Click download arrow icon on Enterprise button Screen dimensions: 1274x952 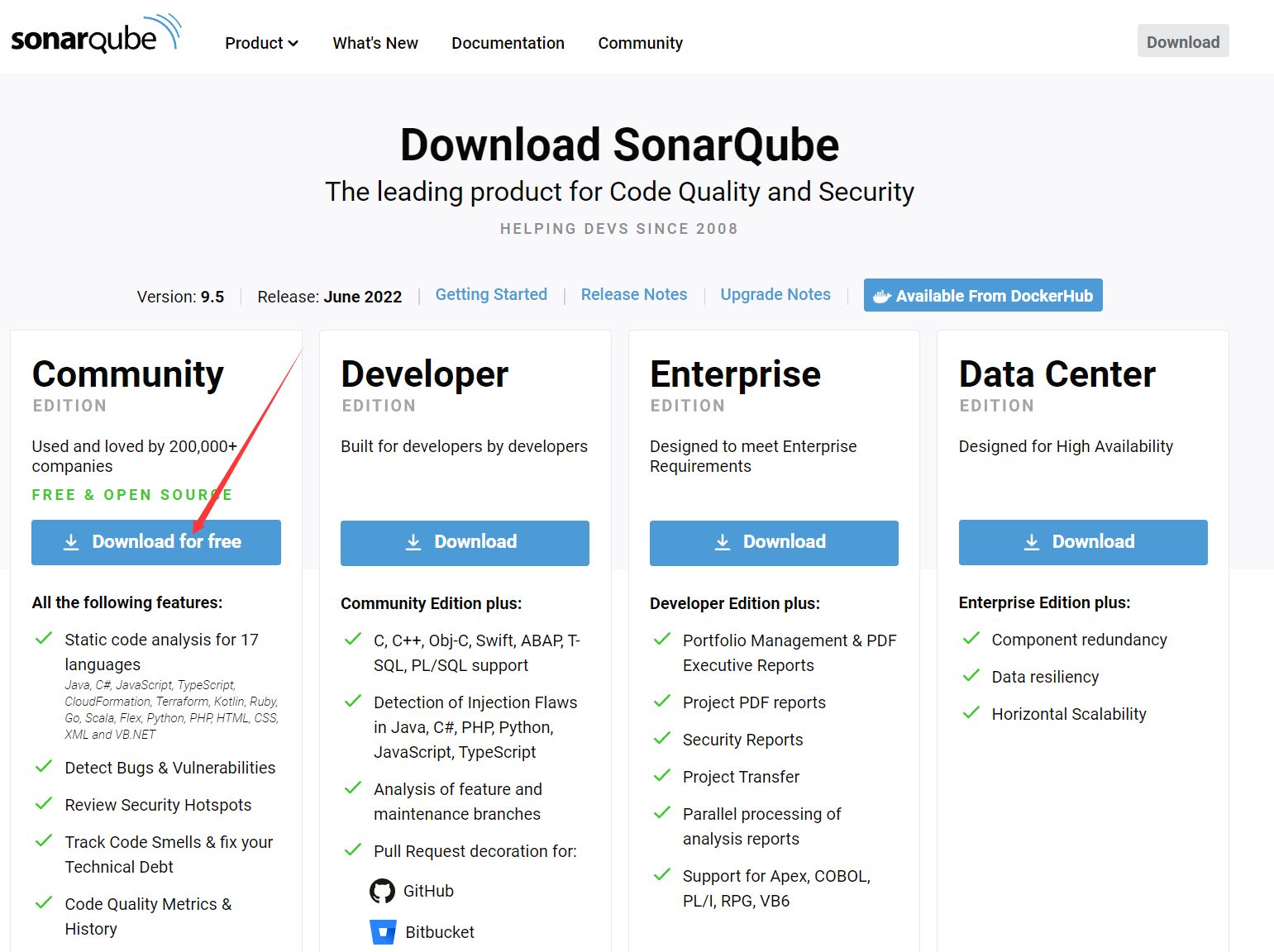click(x=723, y=542)
